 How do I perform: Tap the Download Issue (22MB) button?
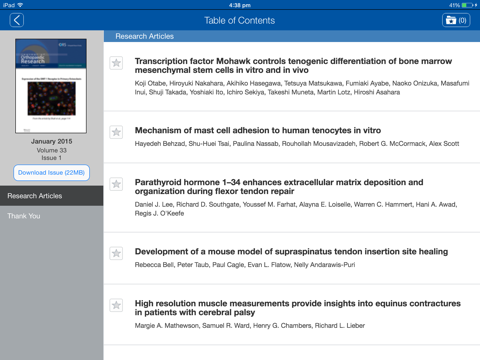pos(52,173)
